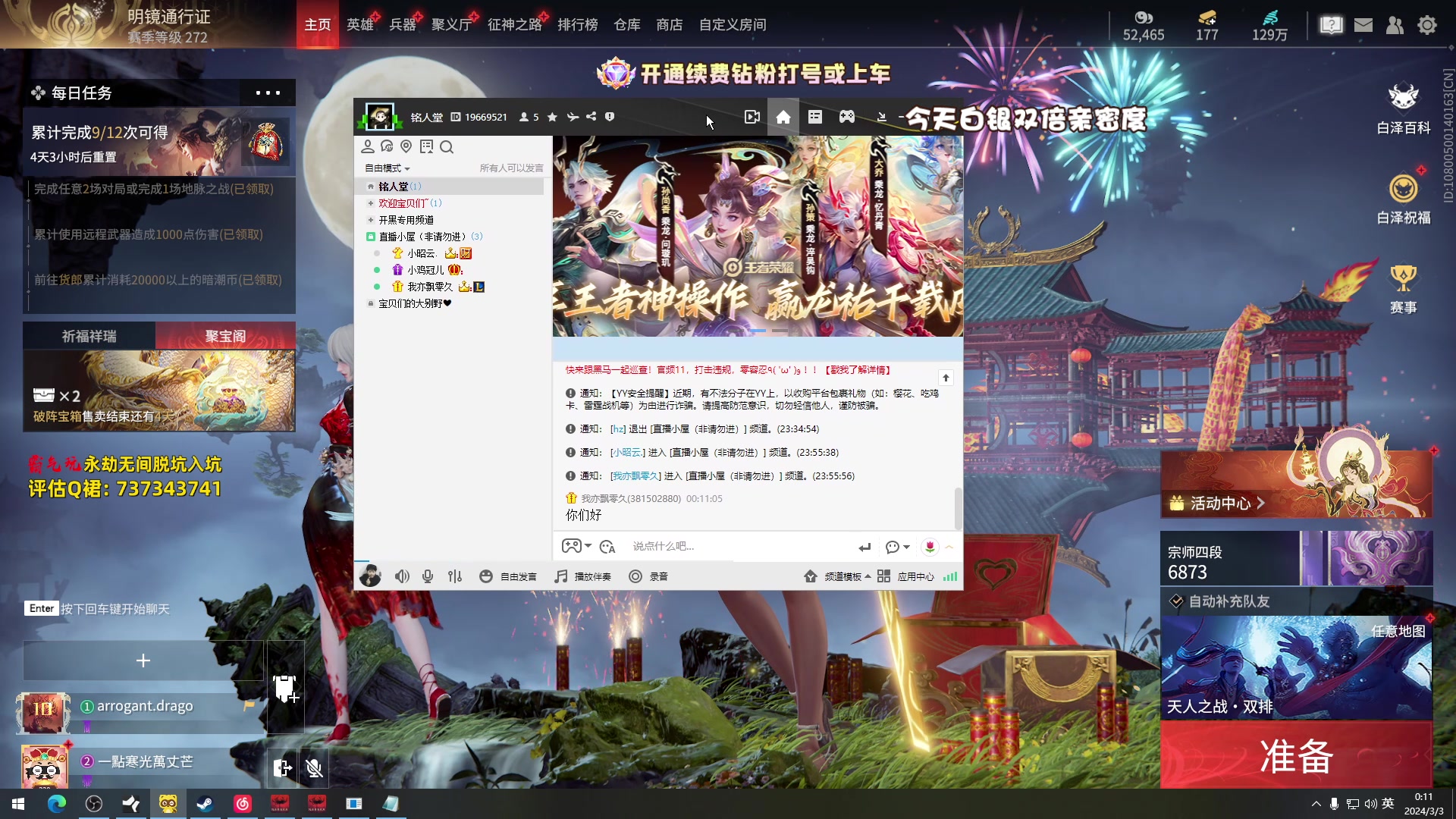Open the 聚义厅 tab in game menu

click(x=452, y=25)
